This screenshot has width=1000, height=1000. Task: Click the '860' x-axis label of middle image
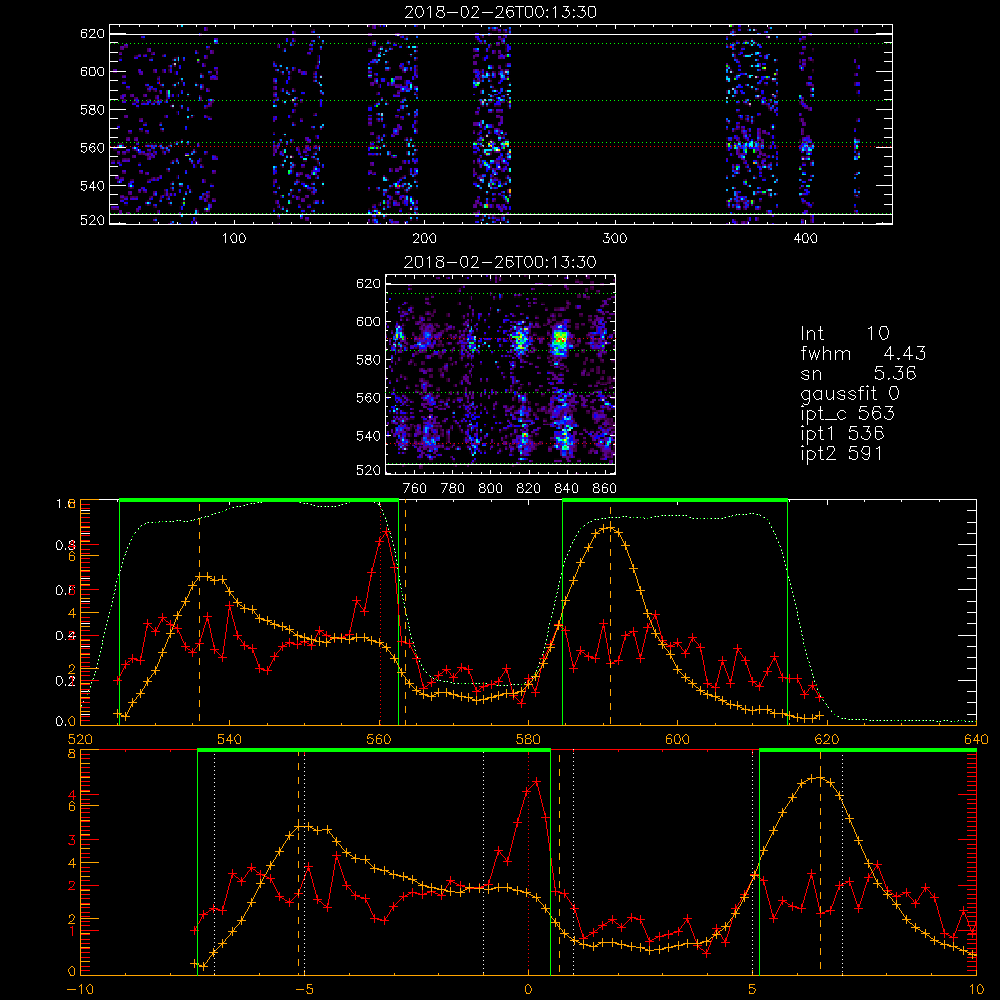604,489
